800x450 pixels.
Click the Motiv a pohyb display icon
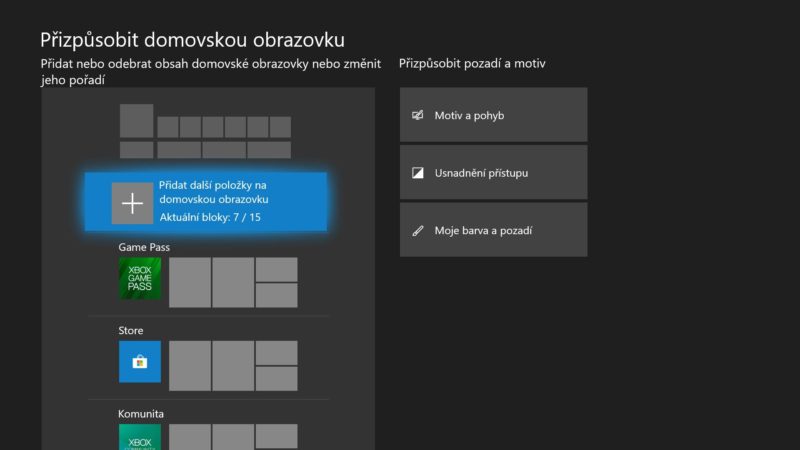pyautogui.click(x=417, y=115)
